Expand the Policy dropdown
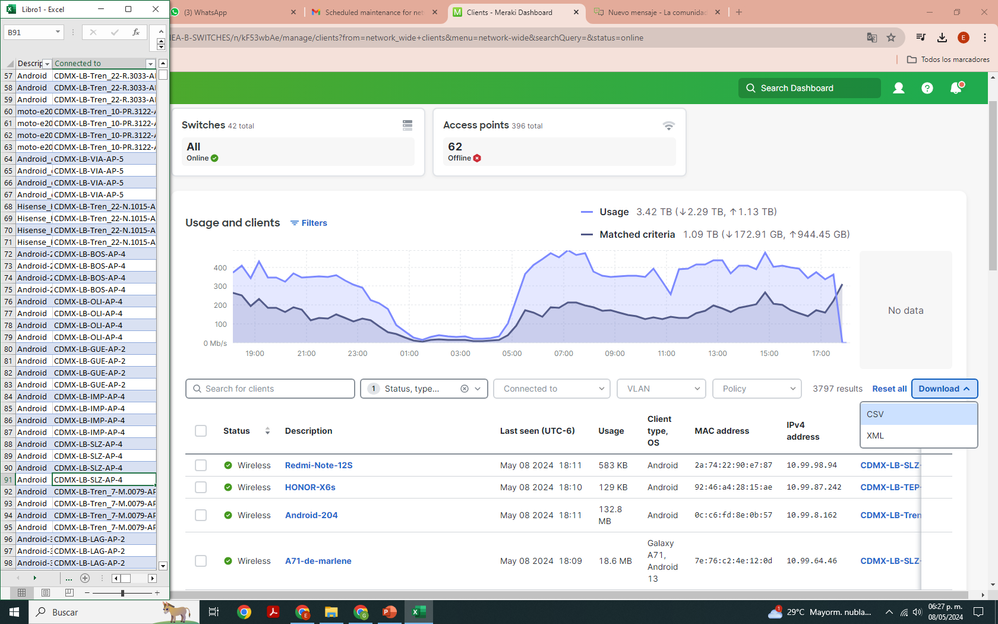The image size is (998, 624). (x=756, y=389)
